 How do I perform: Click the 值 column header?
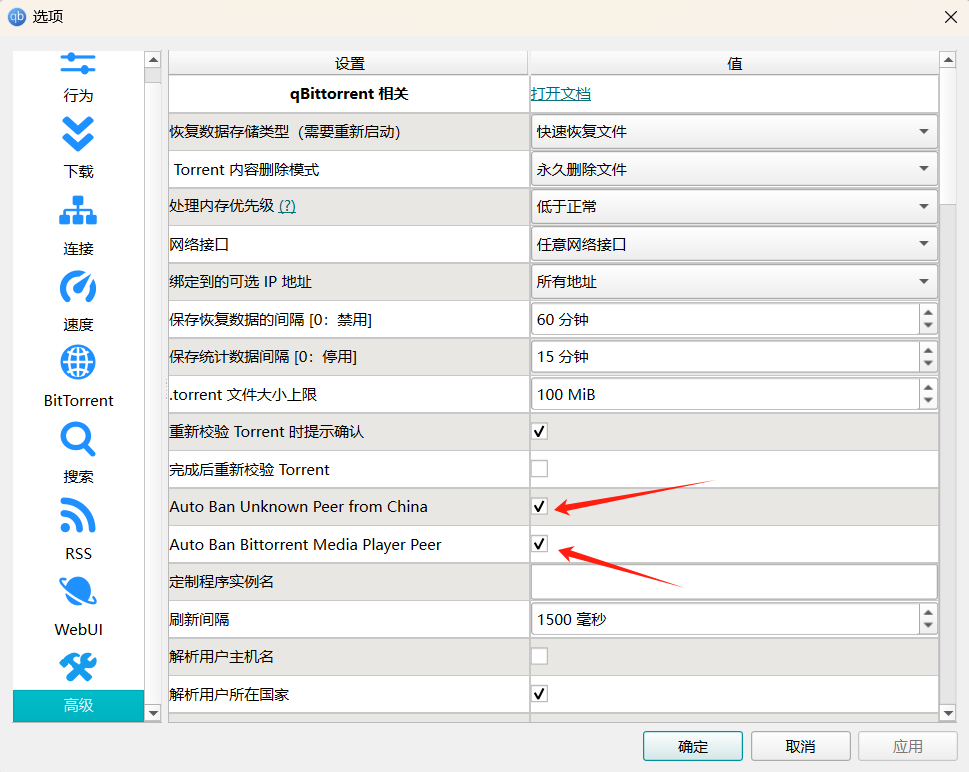(x=734, y=63)
